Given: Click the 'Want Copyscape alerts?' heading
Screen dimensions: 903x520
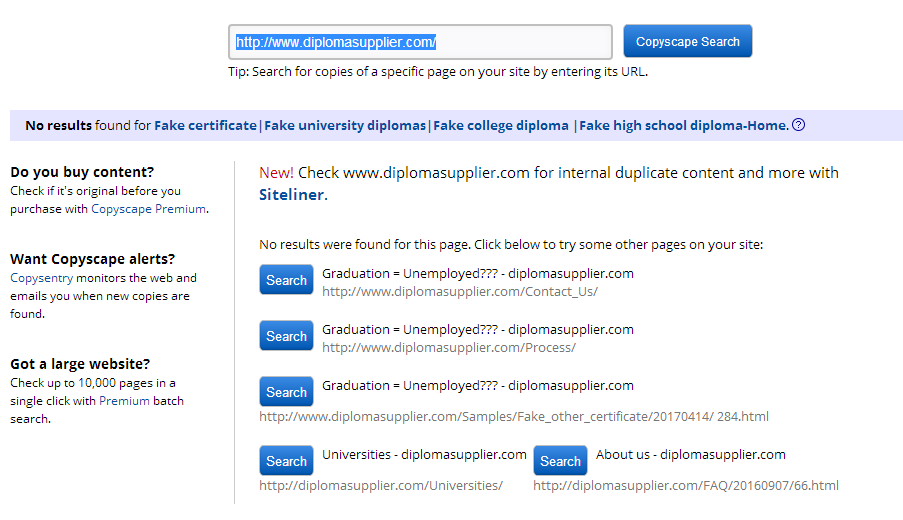Looking at the screenshot, I should 92,259.
